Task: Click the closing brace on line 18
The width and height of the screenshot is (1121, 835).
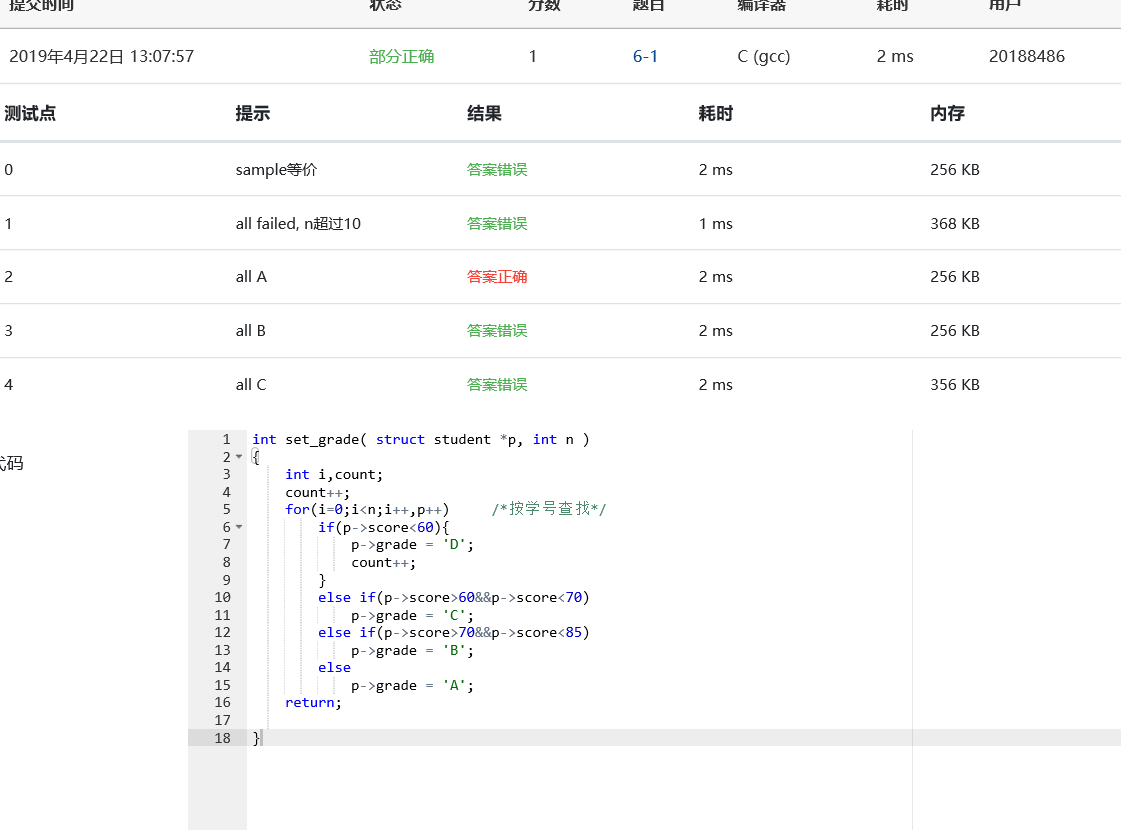Action: [x=256, y=738]
